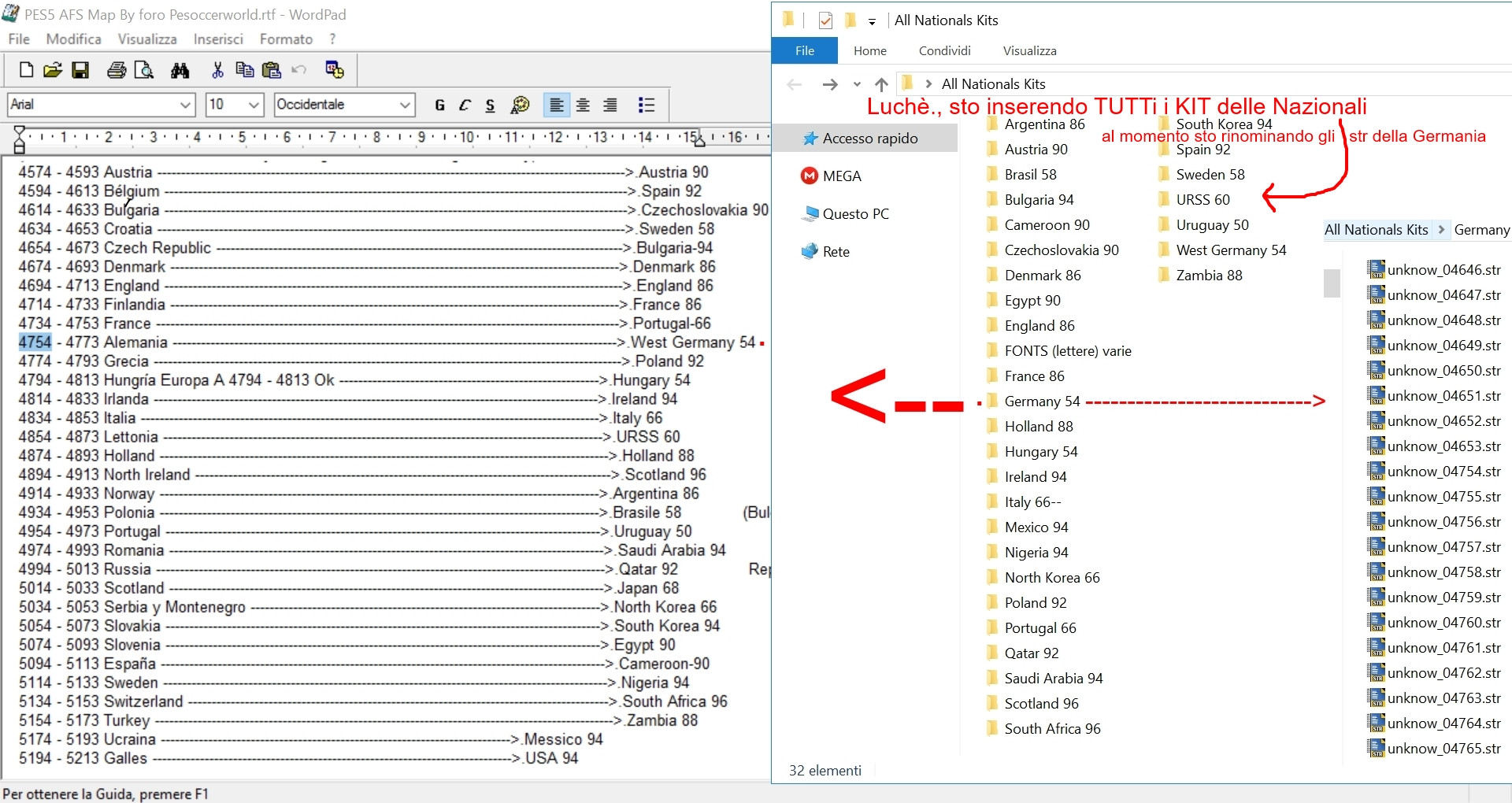Image resolution: width=1512 pixels, height=803 pixels.
Task: Open the Formato menu
Action: 286,39
